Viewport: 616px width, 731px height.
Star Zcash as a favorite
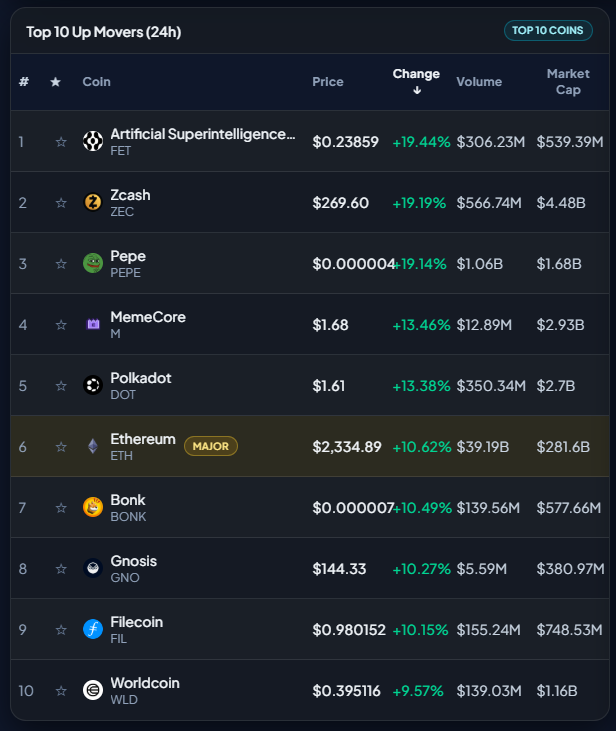(61, 202)
